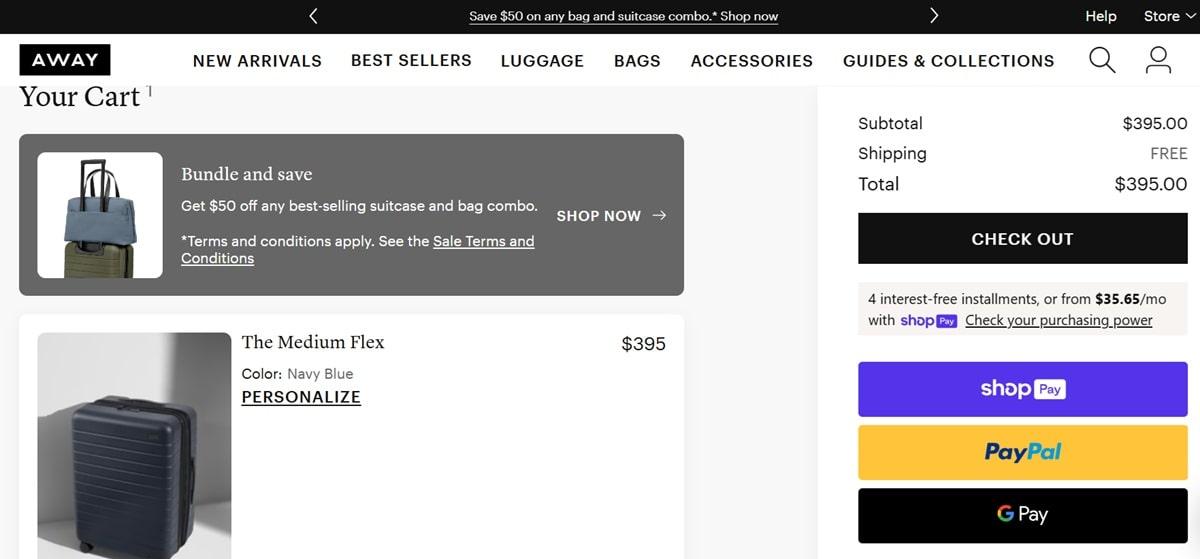Show previous promo banner message
1200x559 pixels.
click(x=313, y=16)
